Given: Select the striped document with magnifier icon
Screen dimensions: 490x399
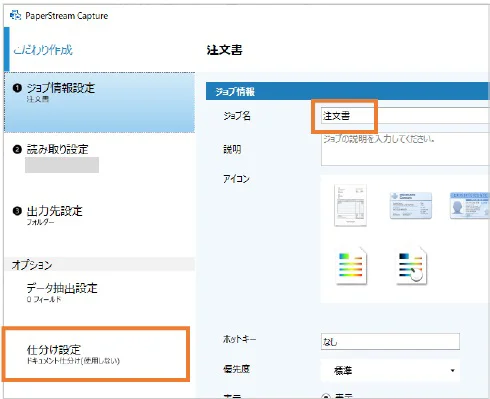Looking at the screenshot, I should tap(411, 266).
